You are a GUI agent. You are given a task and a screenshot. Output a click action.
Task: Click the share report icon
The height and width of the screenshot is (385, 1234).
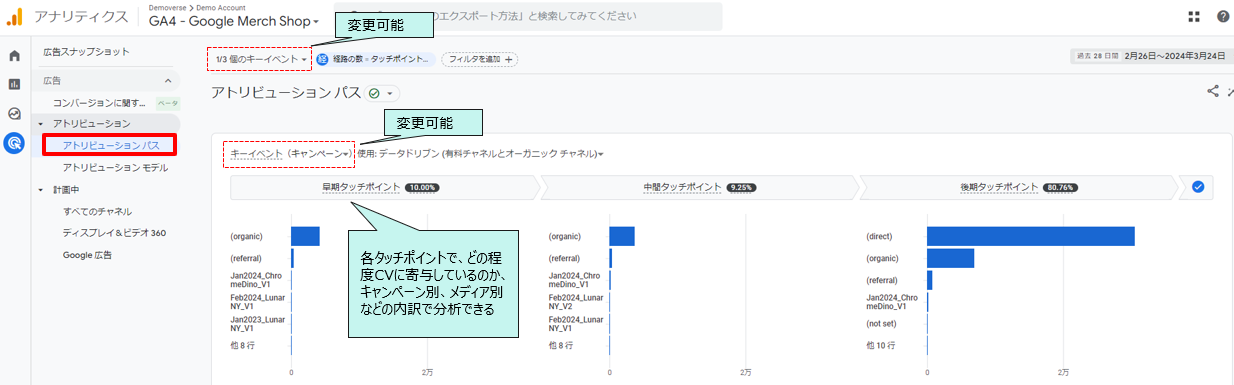coord(1213,91)
